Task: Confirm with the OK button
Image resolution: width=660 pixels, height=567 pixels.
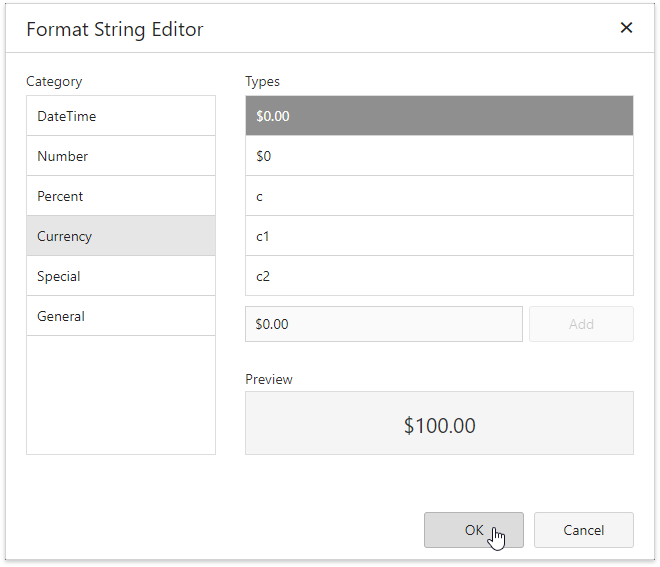Action: 473,530
